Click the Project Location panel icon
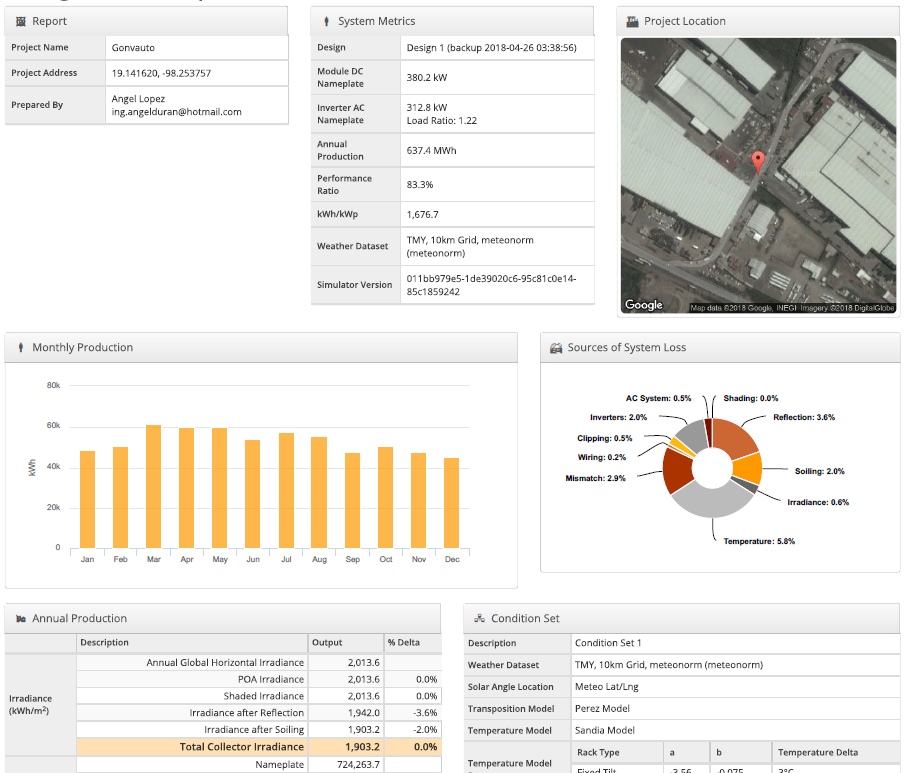This screenshot has width=916, height=773. 632,22
